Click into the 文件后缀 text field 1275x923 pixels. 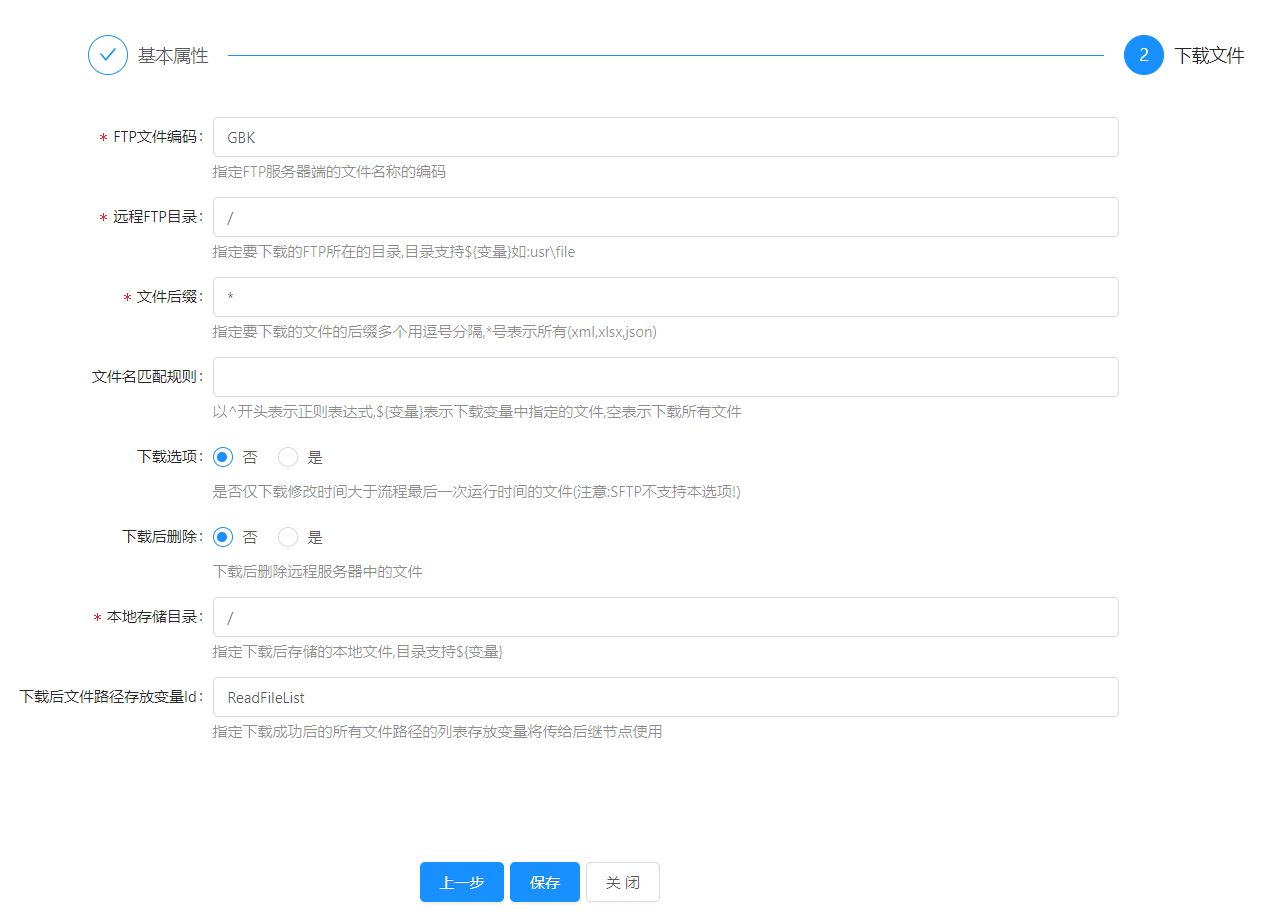pyautogui.click(x=665, y=297)
